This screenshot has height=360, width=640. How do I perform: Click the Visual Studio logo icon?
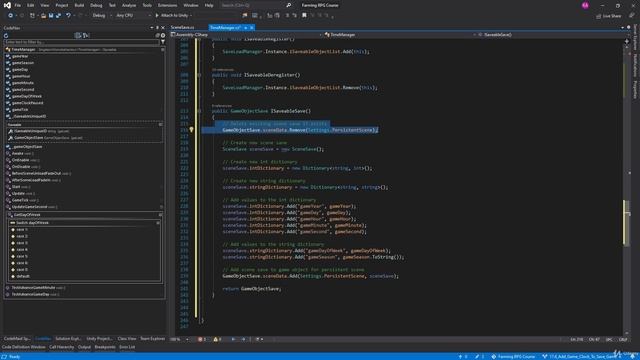tap(7, 5)
